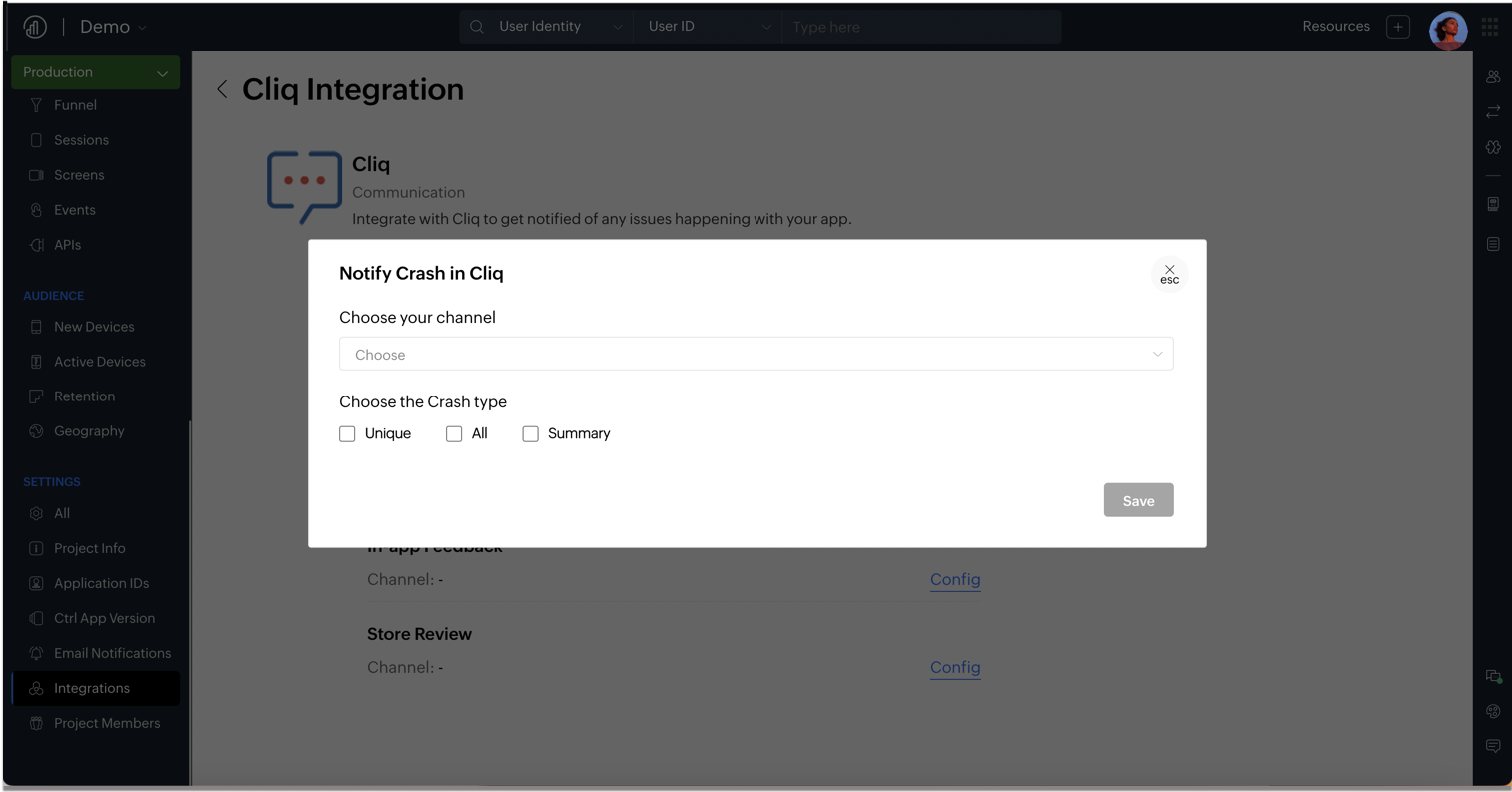Open the chat bubbles icon with green dot

tap(1493, 676)
